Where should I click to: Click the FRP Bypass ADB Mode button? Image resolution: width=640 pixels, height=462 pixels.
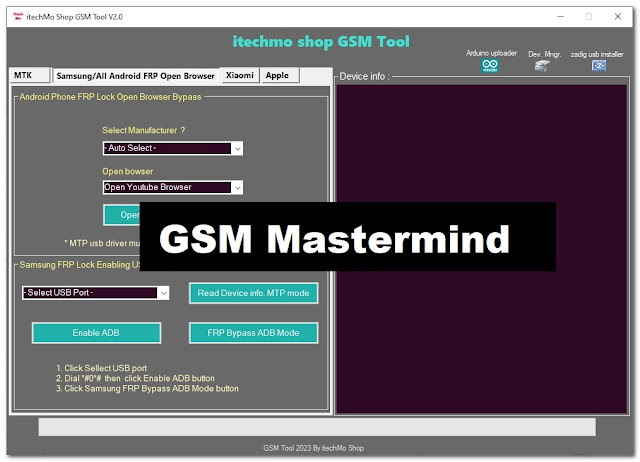[x=253, y=333]
